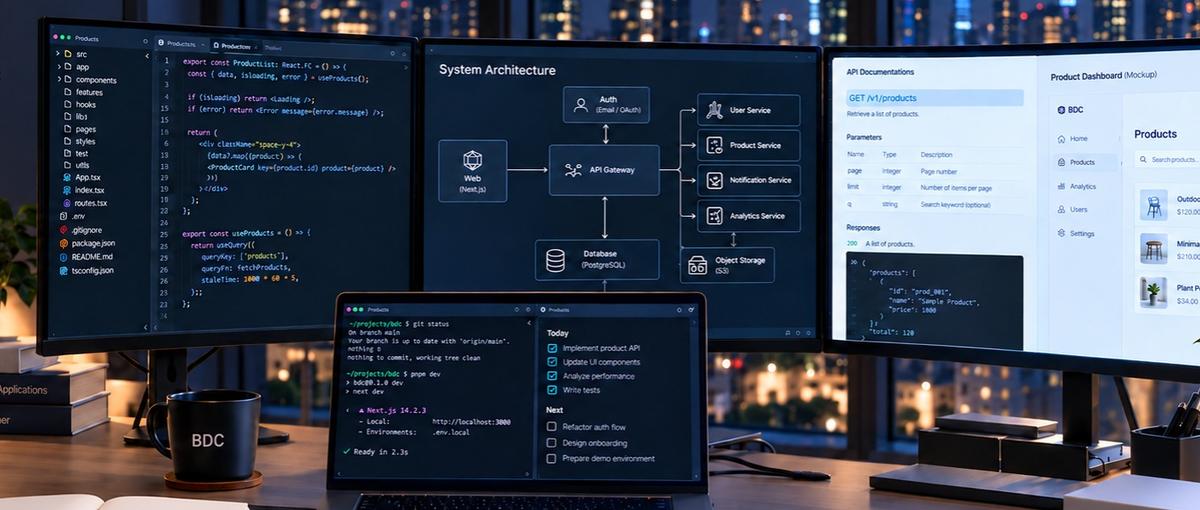1200x510 pixels.
Task: Select the GET /v1/products endpoint
Action: pos(934,98)
